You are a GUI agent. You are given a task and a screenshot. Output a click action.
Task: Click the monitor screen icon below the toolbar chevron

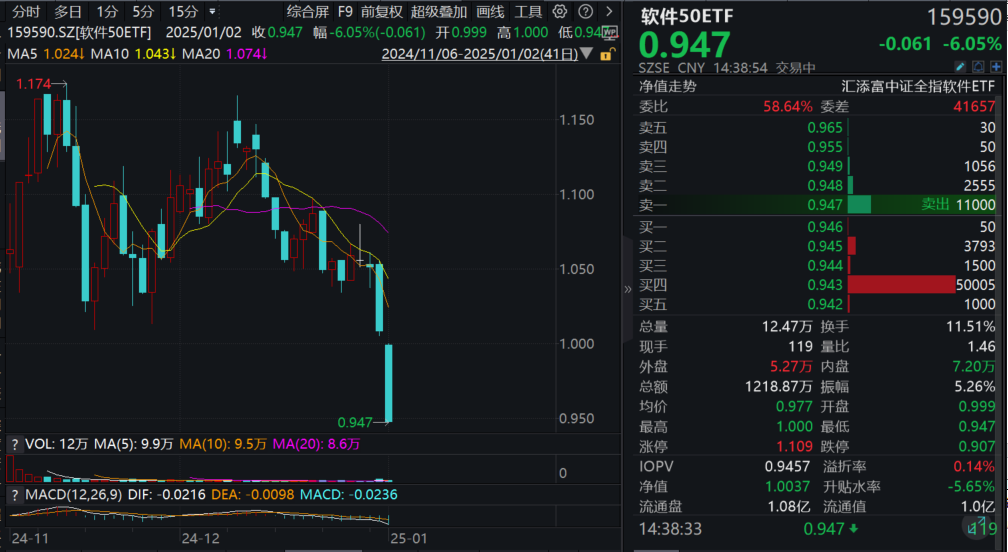pos(610,32)
